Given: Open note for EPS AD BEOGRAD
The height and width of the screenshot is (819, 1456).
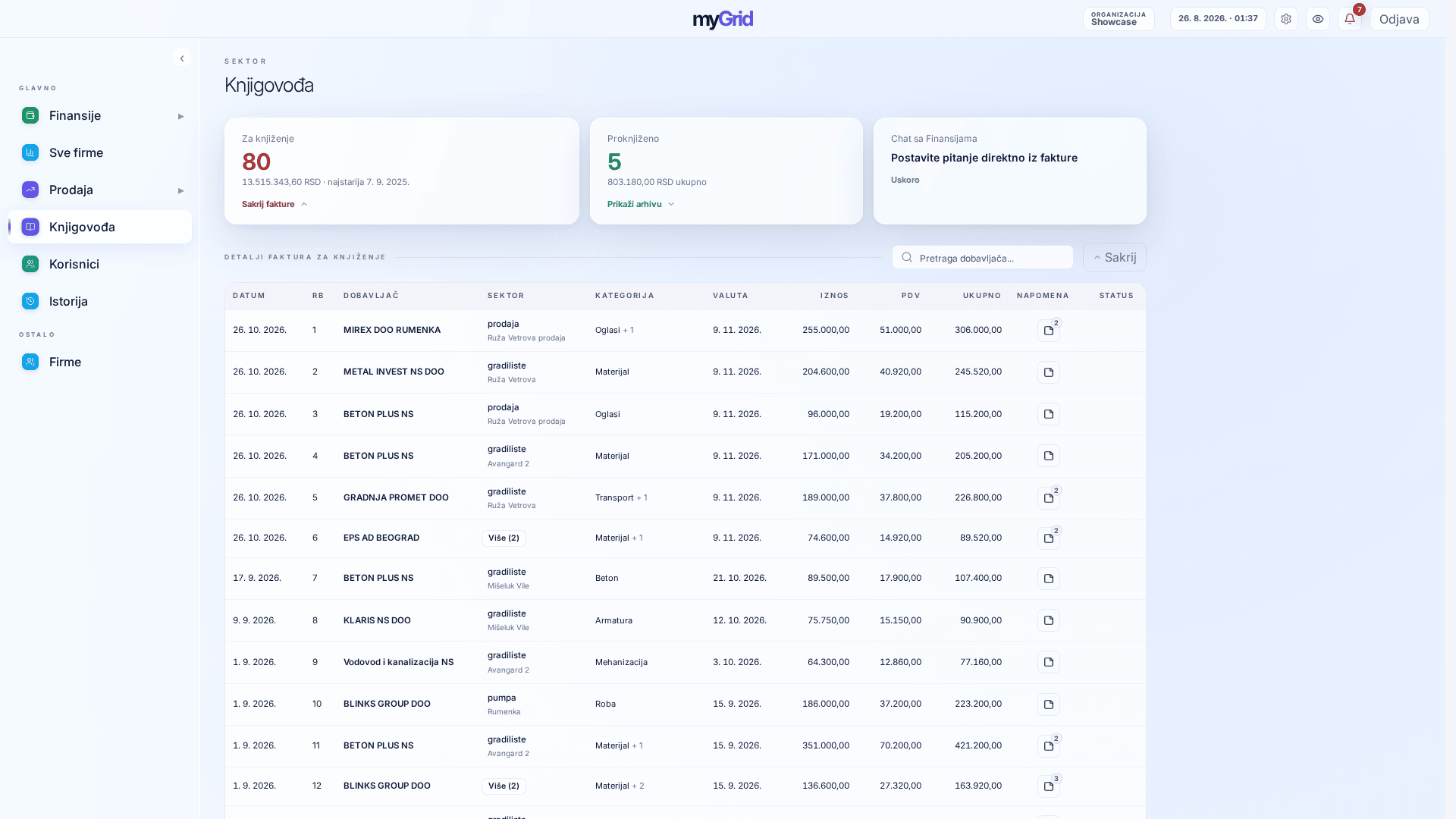Looking at the screenshot, I should 1049,538.
